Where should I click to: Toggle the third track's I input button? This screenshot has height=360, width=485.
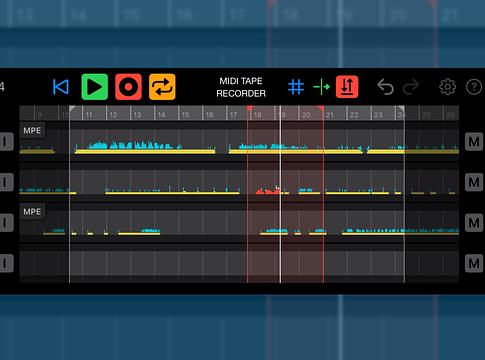6,223
